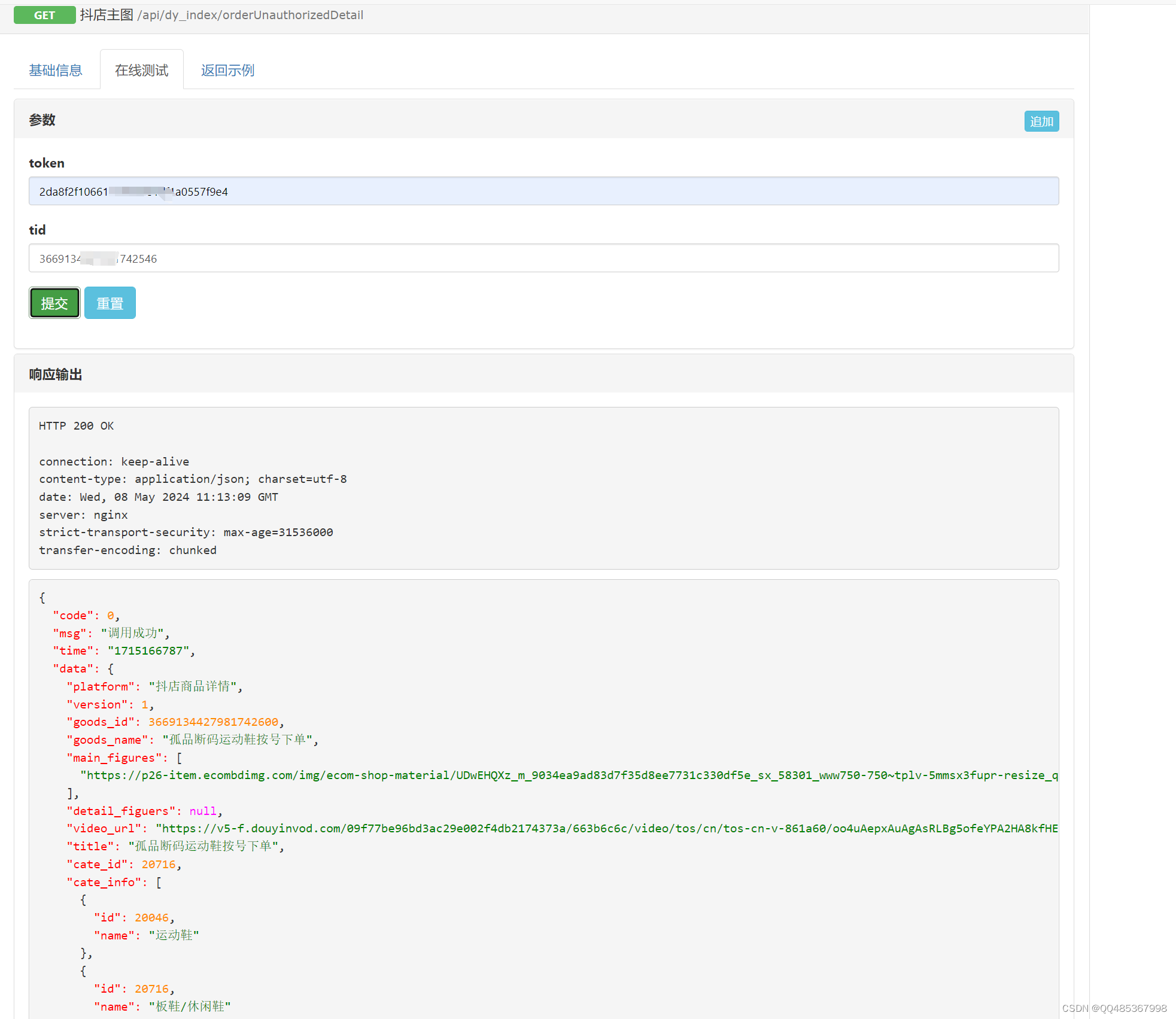
Task: Click the detail_figuers null value
Action: 202,811
